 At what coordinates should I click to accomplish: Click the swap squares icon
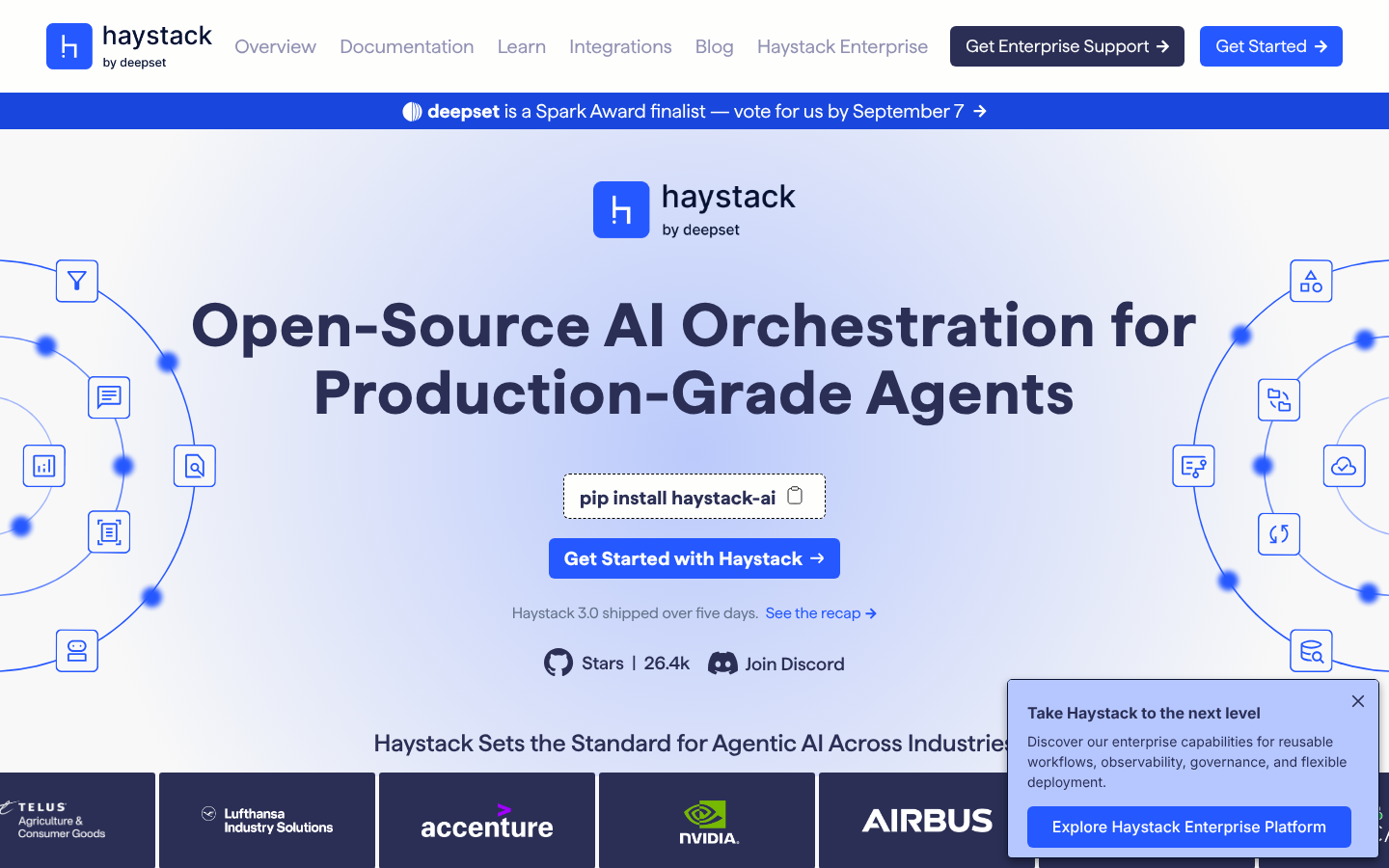1279,399
